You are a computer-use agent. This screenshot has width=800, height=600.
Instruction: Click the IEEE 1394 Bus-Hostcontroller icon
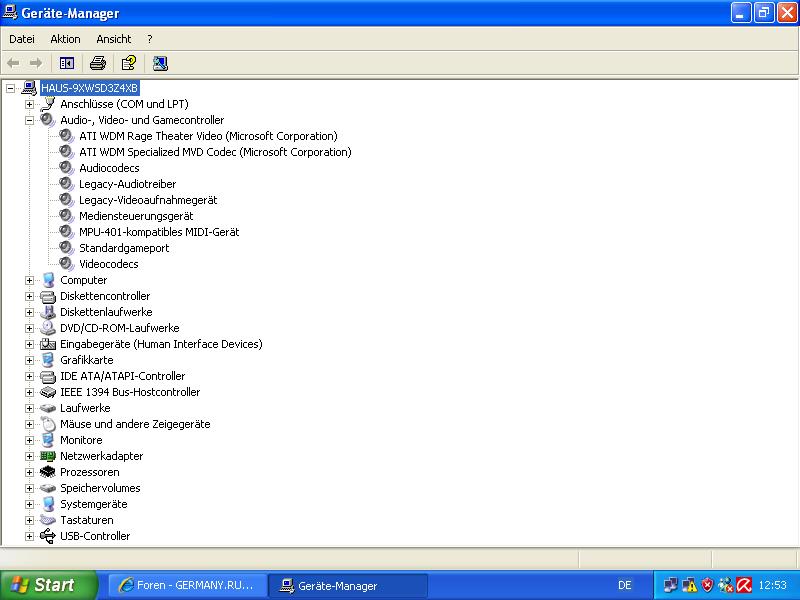(x=48, y=392)
